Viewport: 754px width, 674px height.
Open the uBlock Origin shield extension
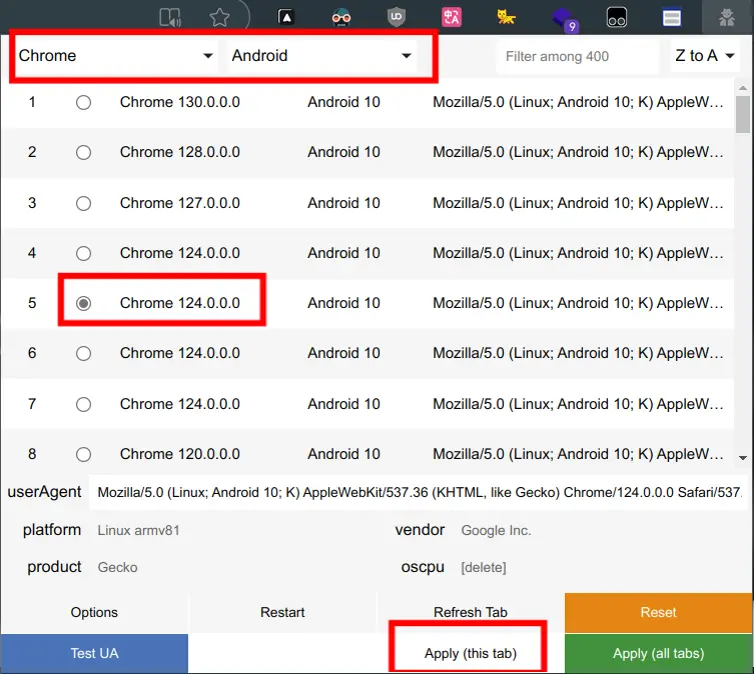pyautogui.click(x=396, y=17)
